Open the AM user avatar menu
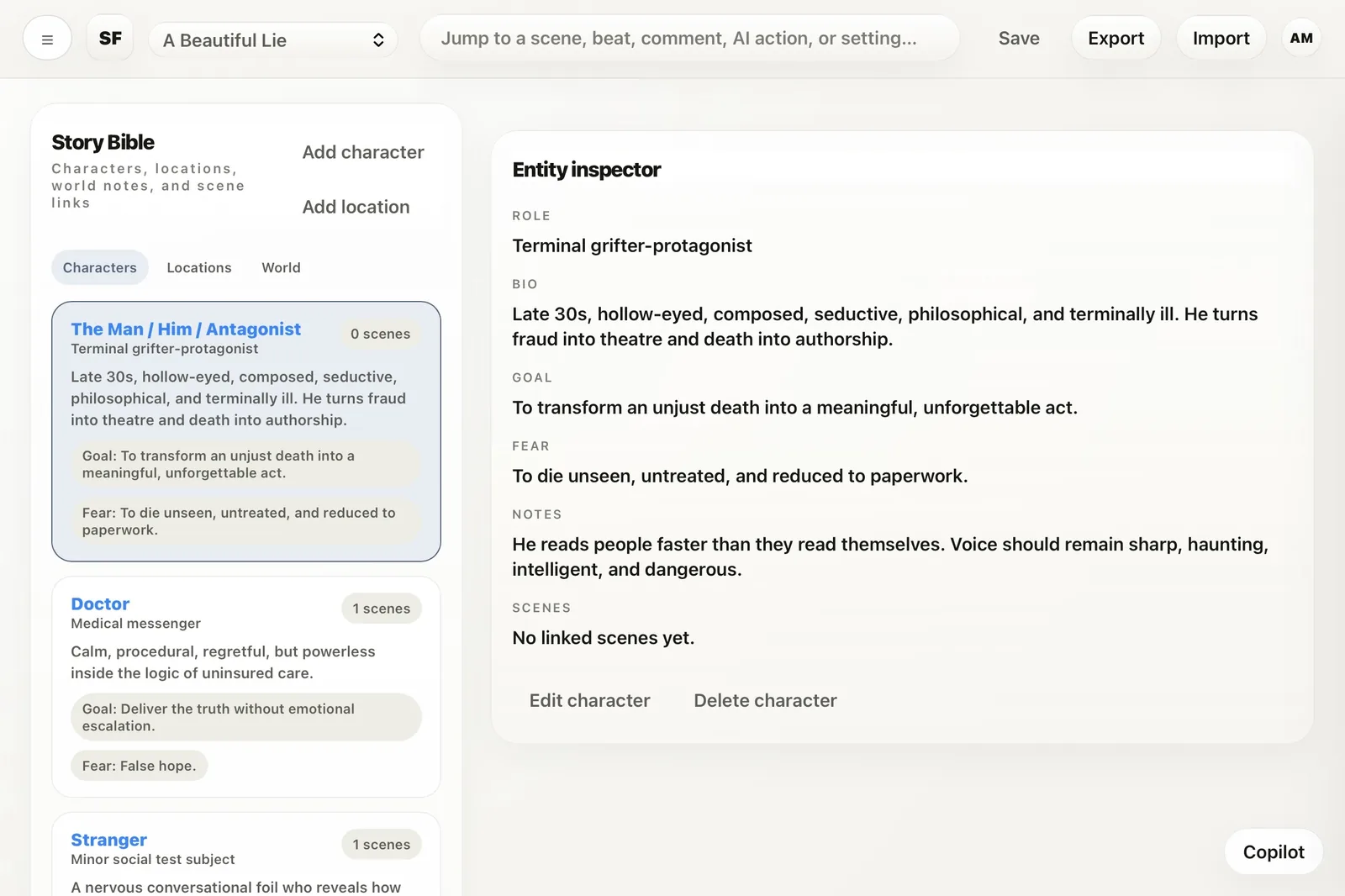This screenshot has height=896, width=1345. click(x=1301, y=39)
